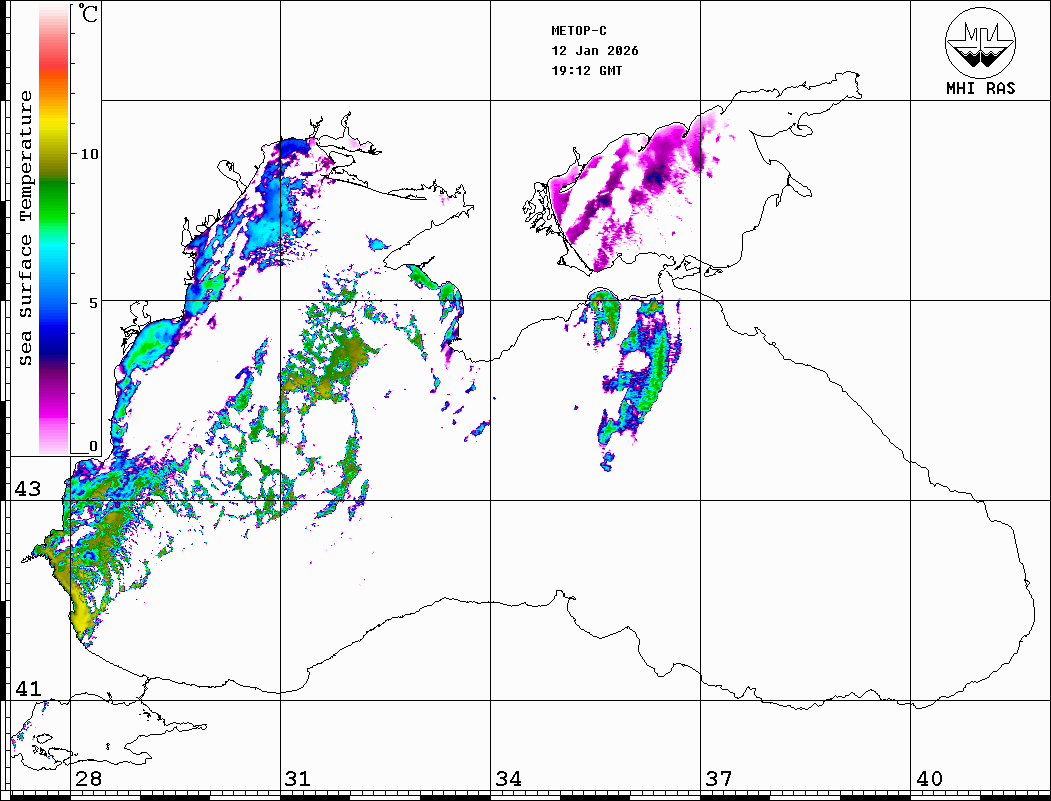Click the 0 mark on temperature scale
This screenshot has width=1051, height=801.
click(93, 446)
